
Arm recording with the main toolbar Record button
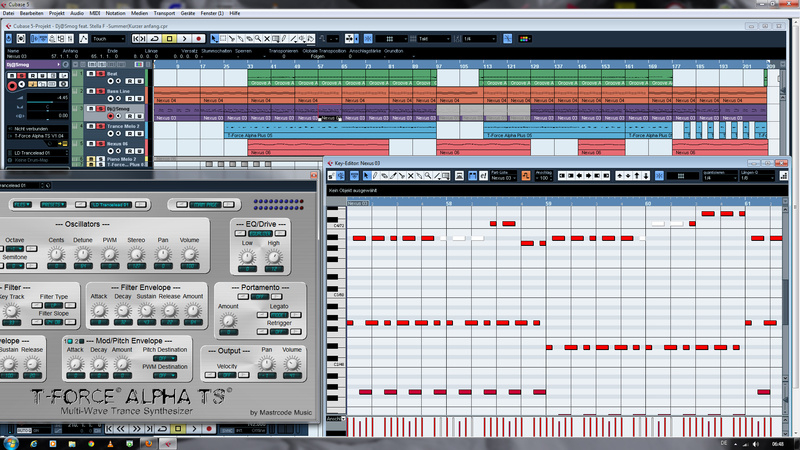pyautogui.click(x=198, y=39)
